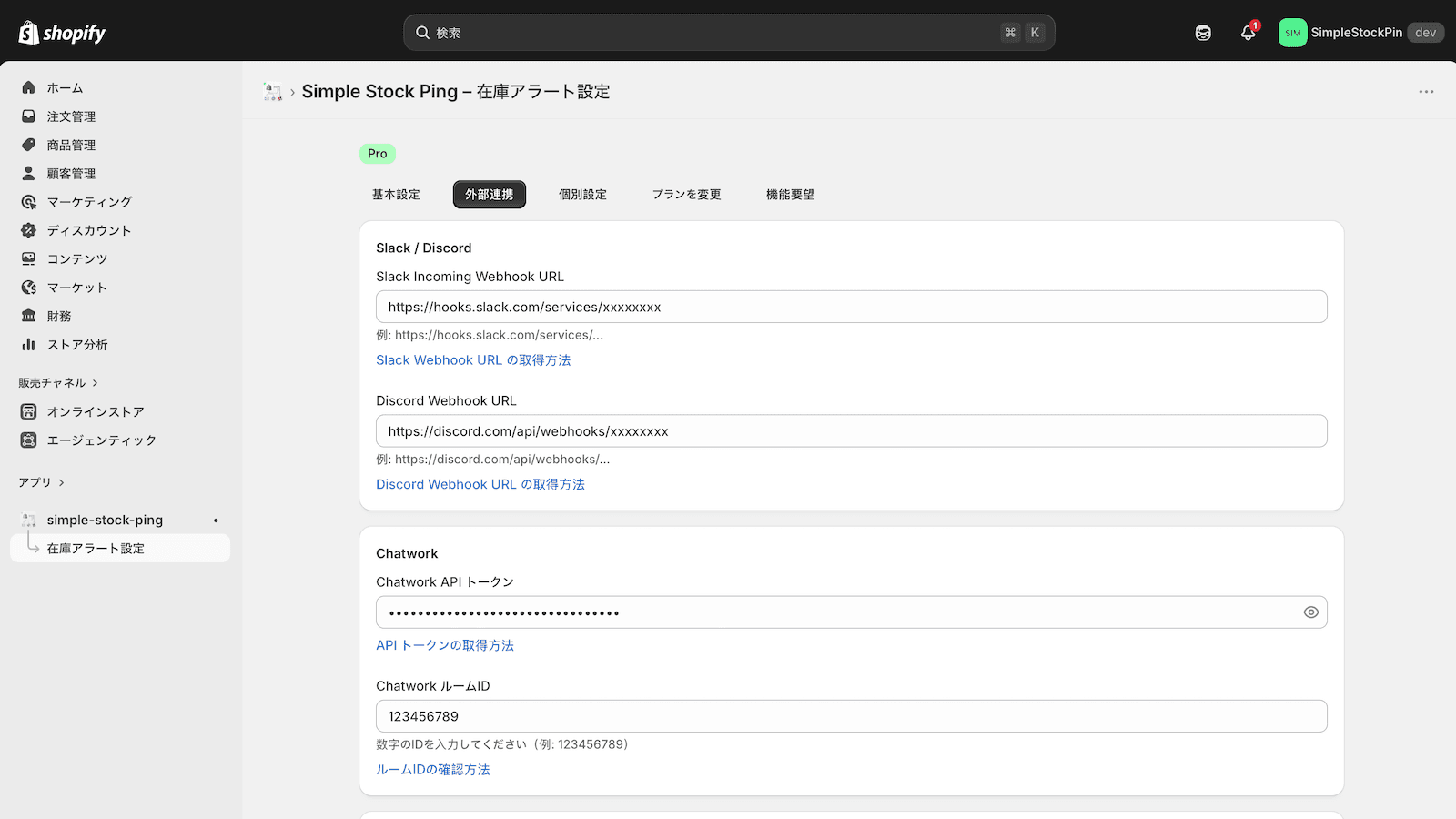Click the 財務 finance icon

click(x=29, y=316)
